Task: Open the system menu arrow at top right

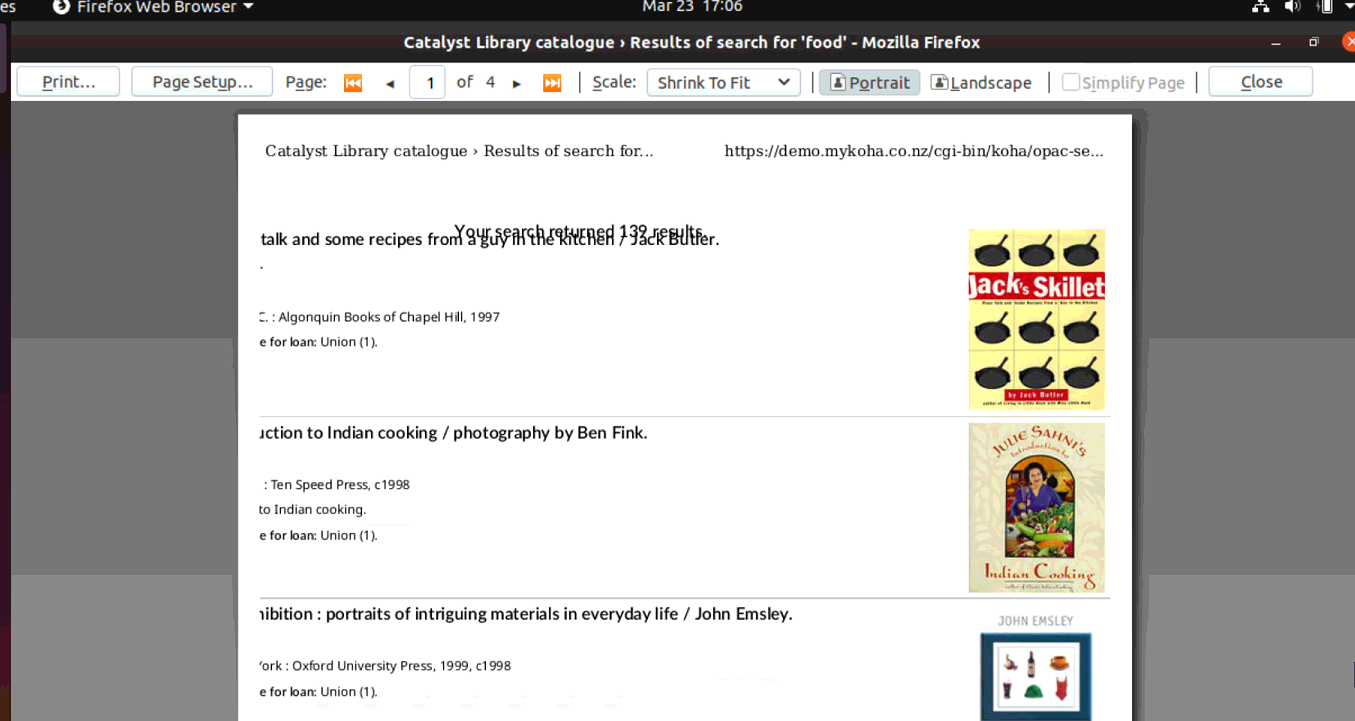Action: click(1349, 7)
